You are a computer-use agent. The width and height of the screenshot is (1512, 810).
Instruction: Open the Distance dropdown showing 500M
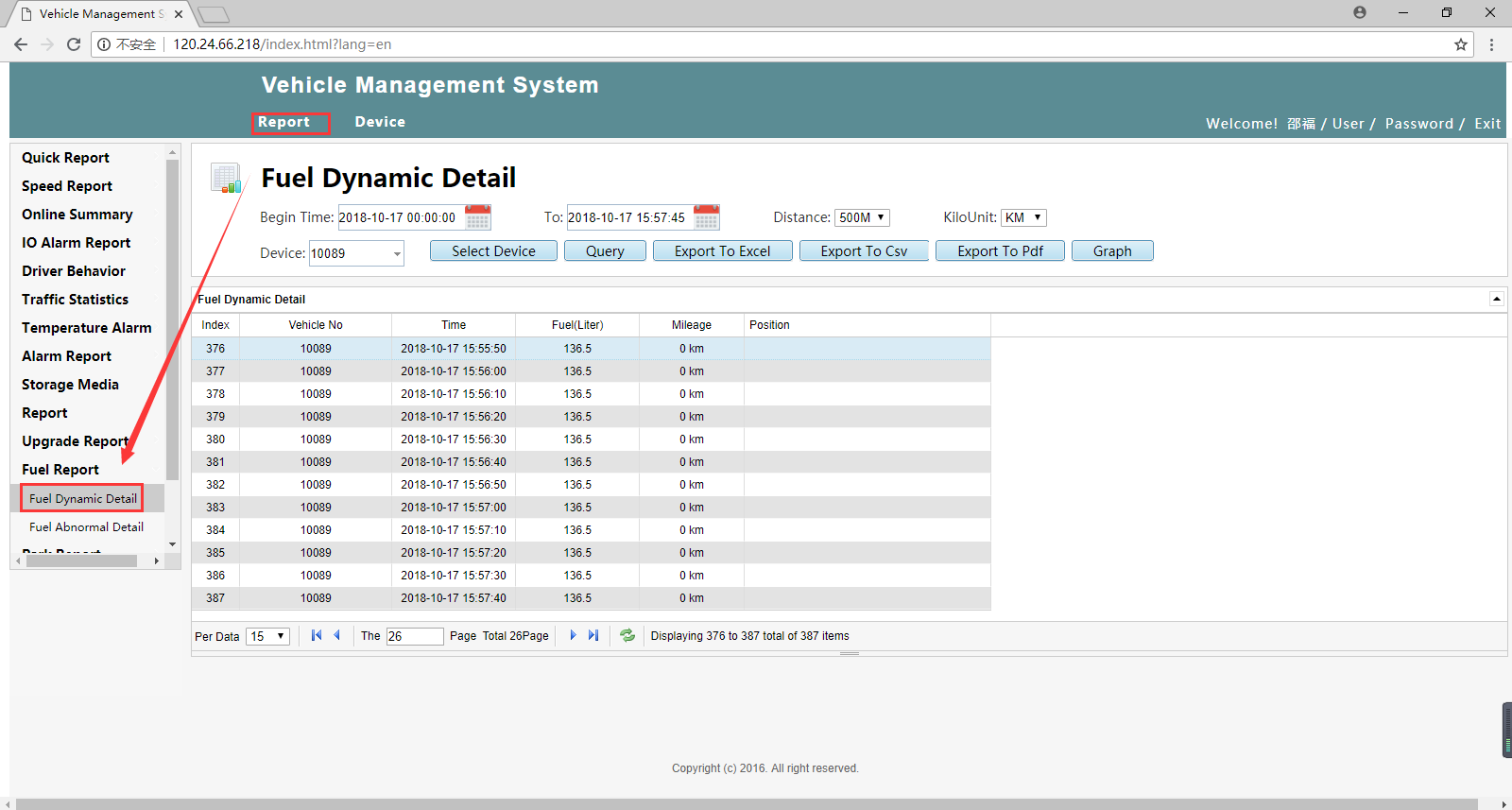(862, 217)
